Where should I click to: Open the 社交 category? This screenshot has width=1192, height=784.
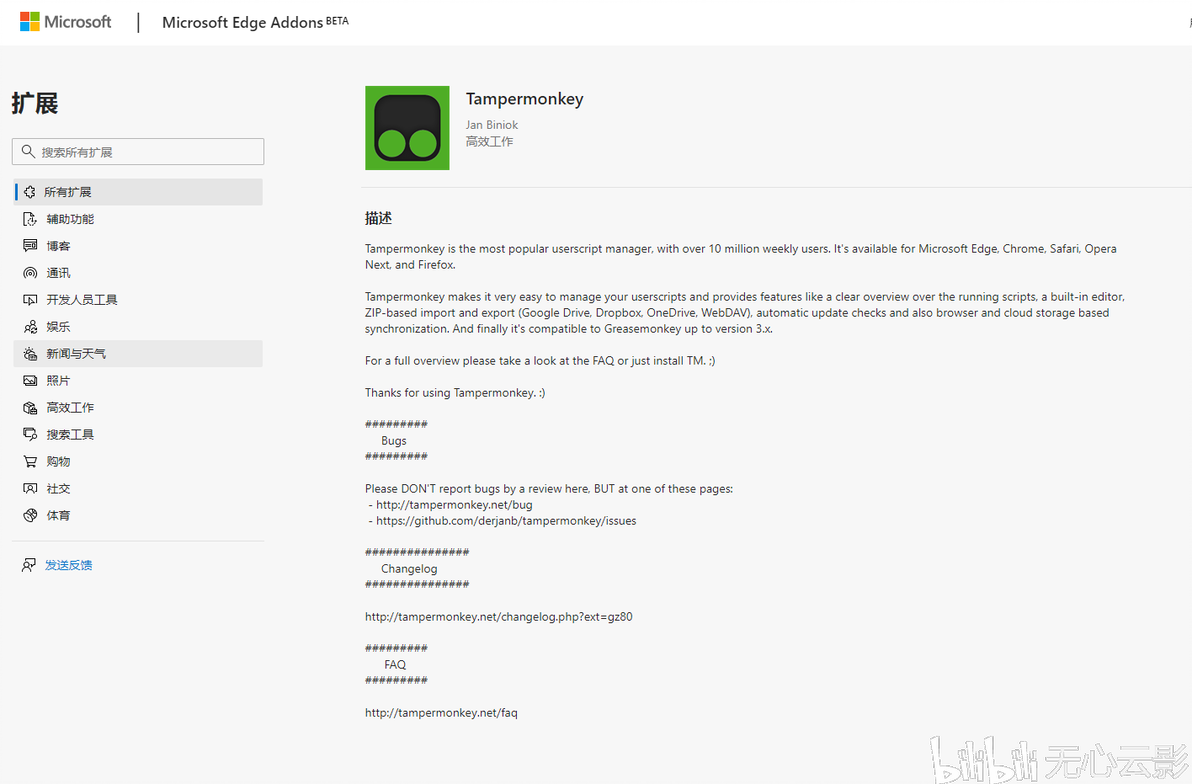(138, 488)
